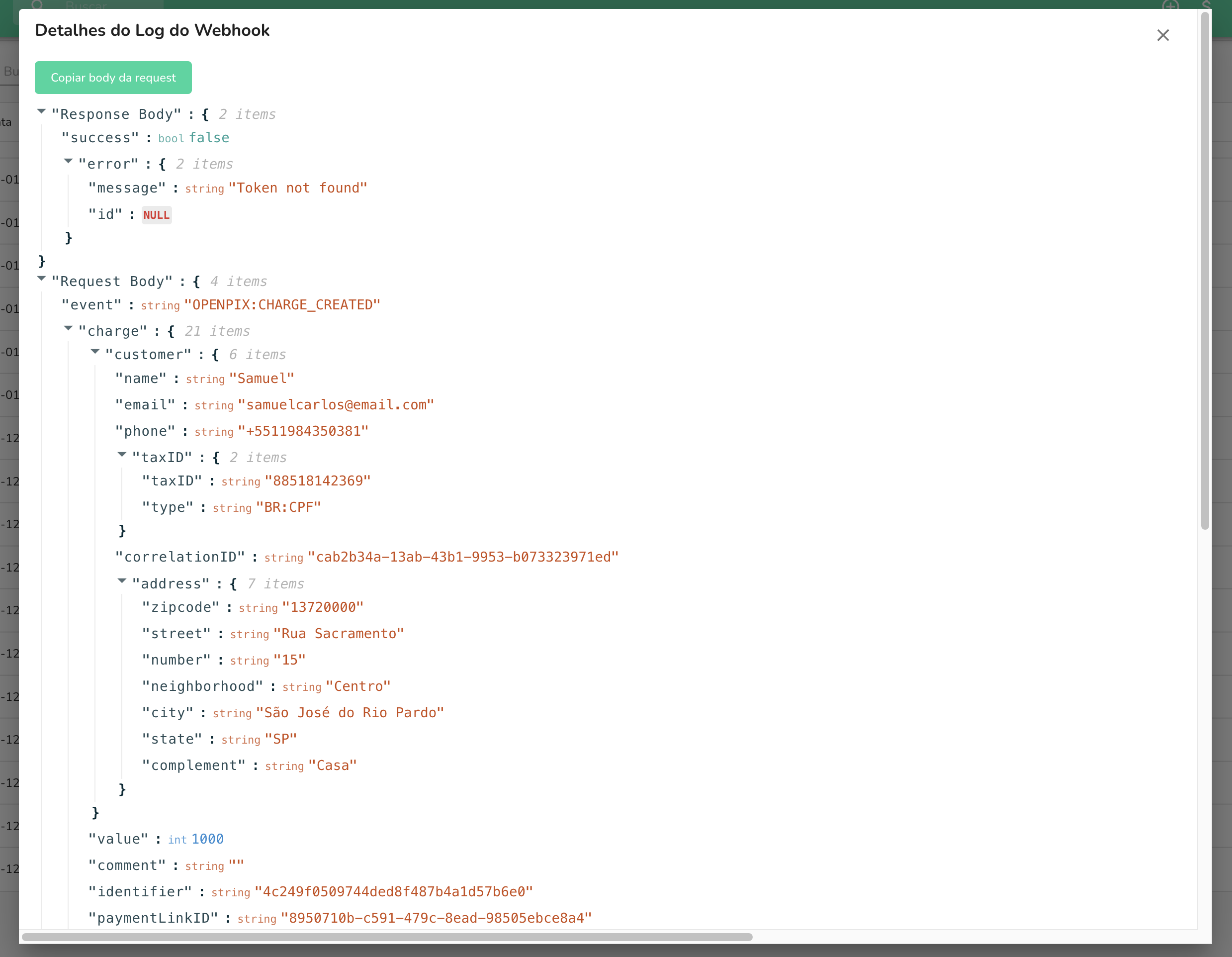Collapse the taxID object node
This screenshot has width=1232, height=957.
122,455
